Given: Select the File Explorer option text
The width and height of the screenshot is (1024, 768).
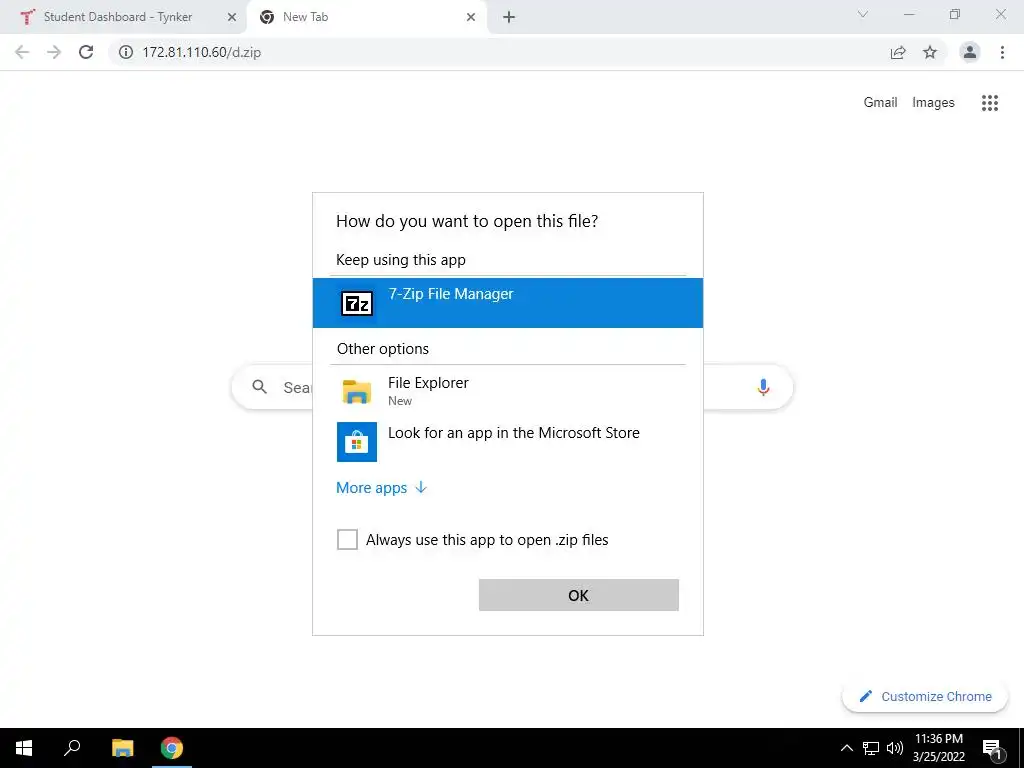Looking at the screenshot, I should pyautogui.click(x=428, y=383).
